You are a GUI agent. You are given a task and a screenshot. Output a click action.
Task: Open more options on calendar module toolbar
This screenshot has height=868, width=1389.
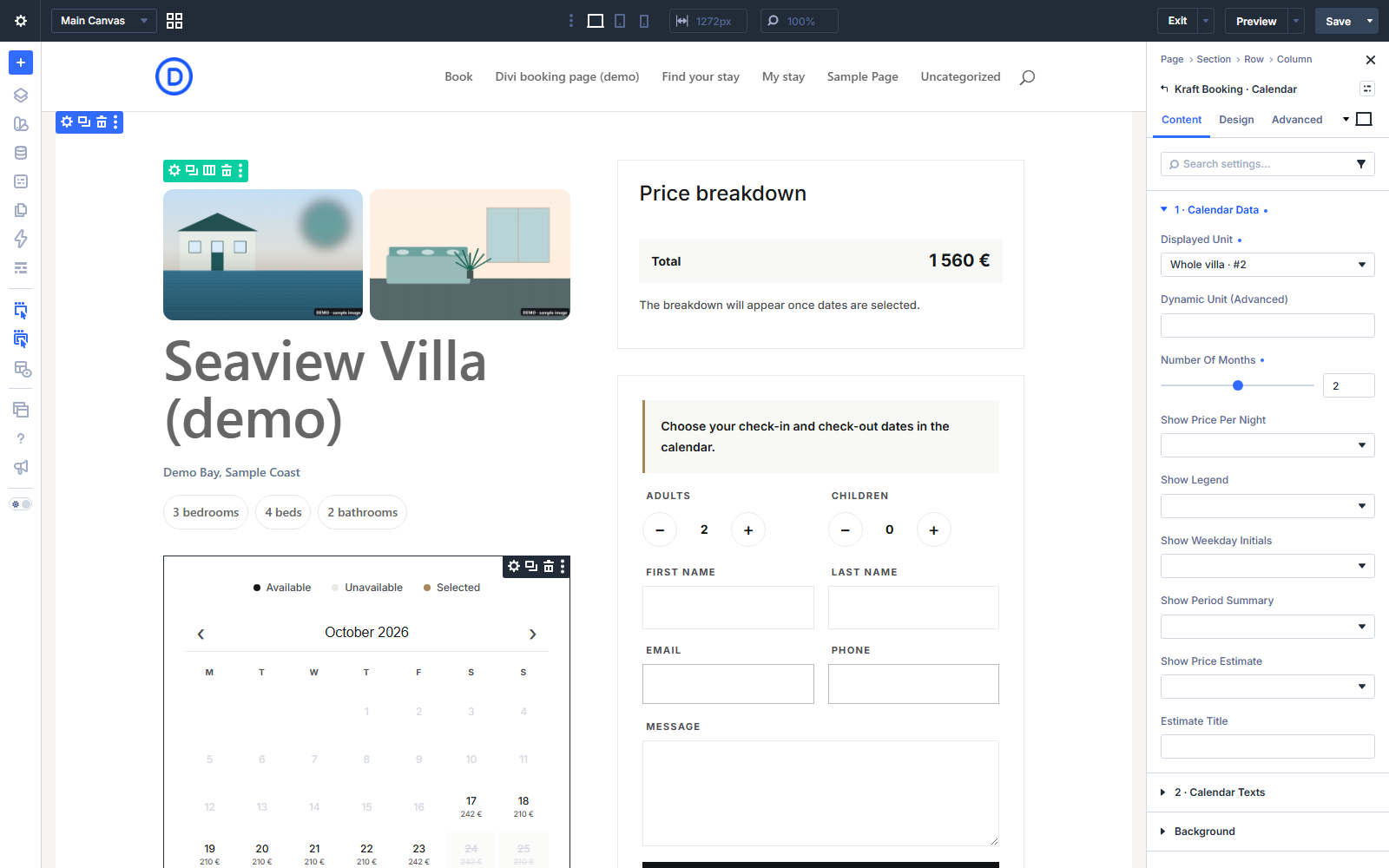pyautogui.click(x=563, y=566)
